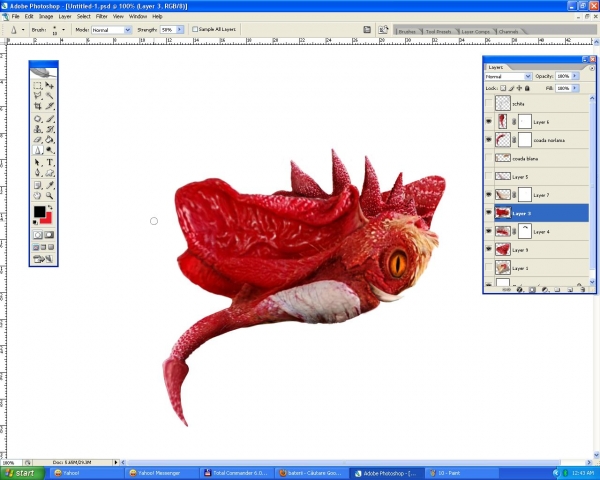Image resolution: width=600 pixels, height=480 pixels.
Task: Switch to Yahoo! Messenger taskbar button
Action: coord(162,473)
